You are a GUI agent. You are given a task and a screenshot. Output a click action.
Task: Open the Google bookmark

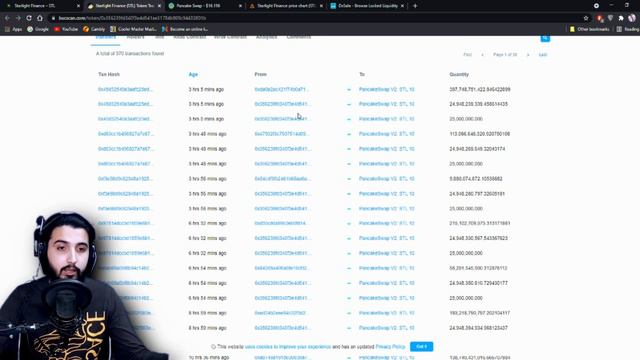tap(38, 29)
